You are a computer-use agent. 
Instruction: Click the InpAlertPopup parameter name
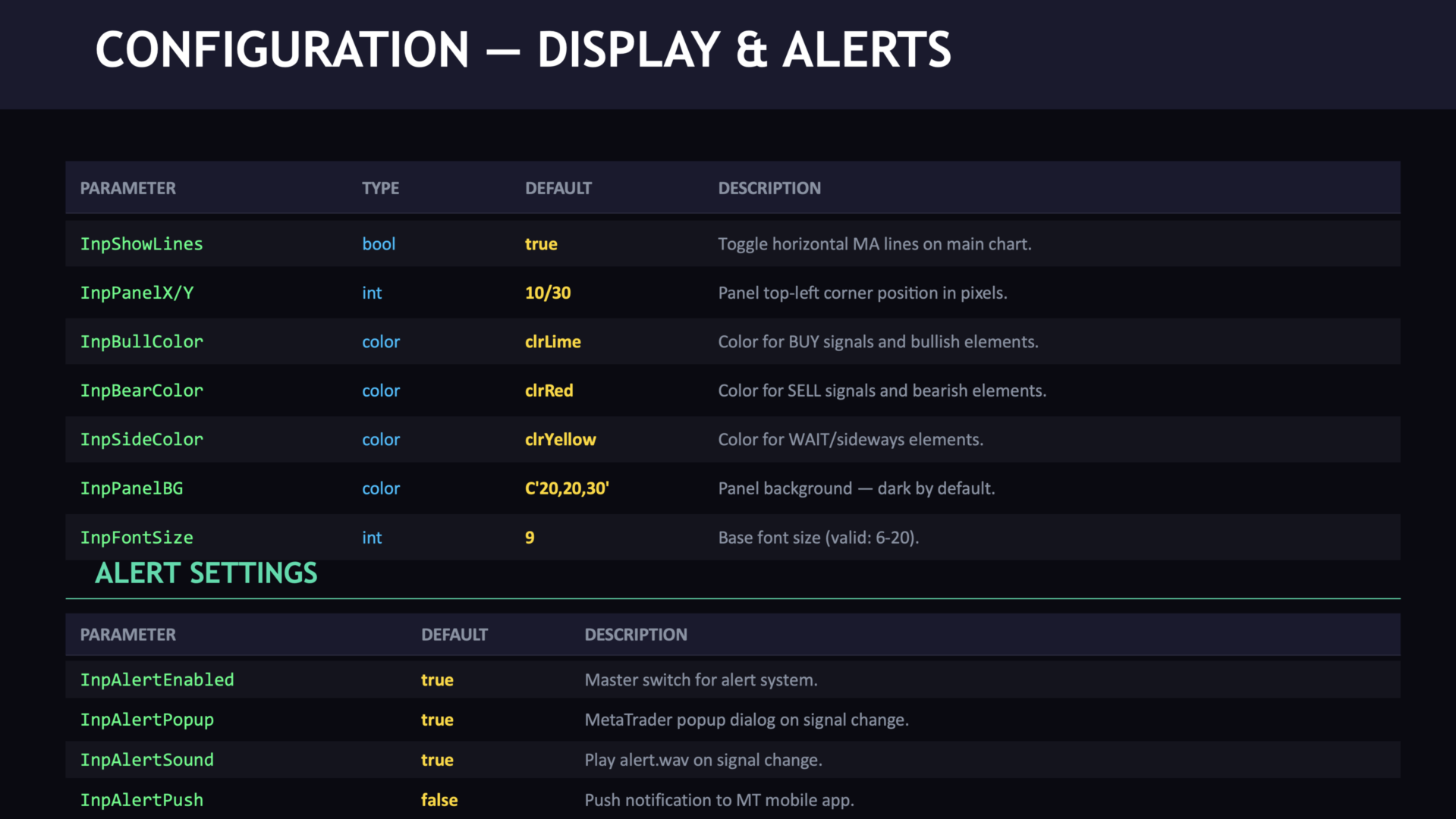click(x=146, y=720)
